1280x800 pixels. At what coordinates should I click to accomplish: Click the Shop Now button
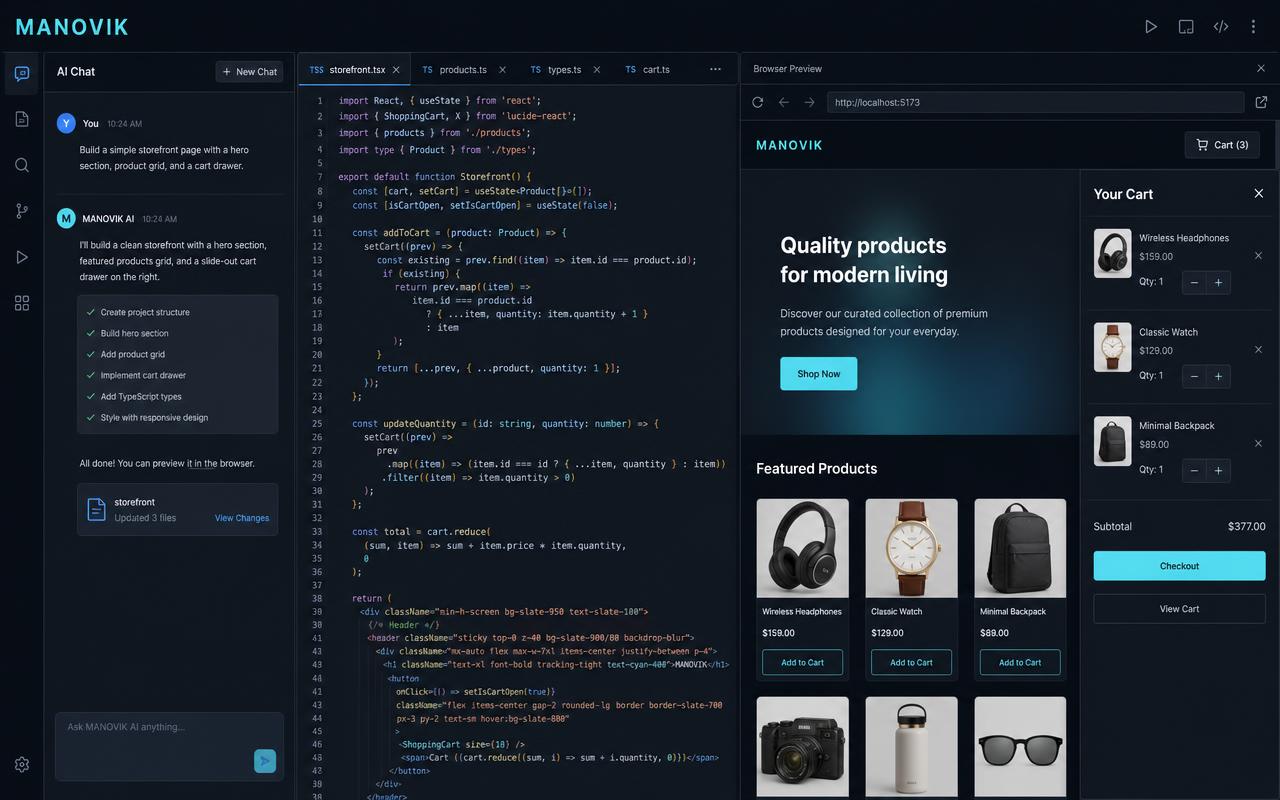[818, 374]
